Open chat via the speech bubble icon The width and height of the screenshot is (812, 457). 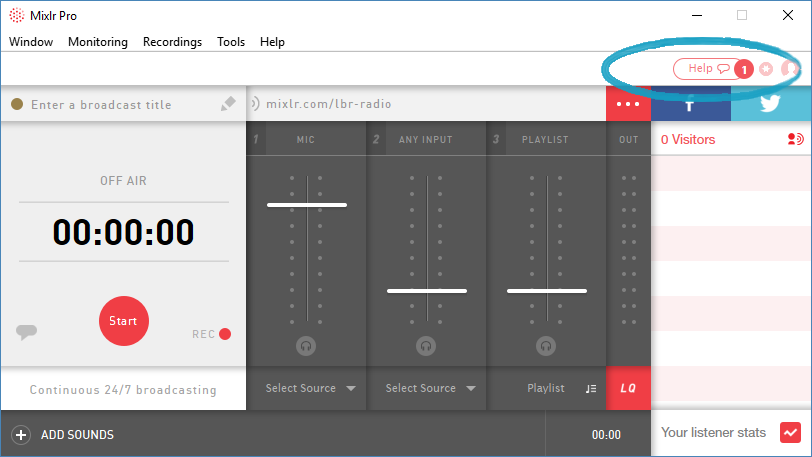pyautogui.click(x=27, y=332)
